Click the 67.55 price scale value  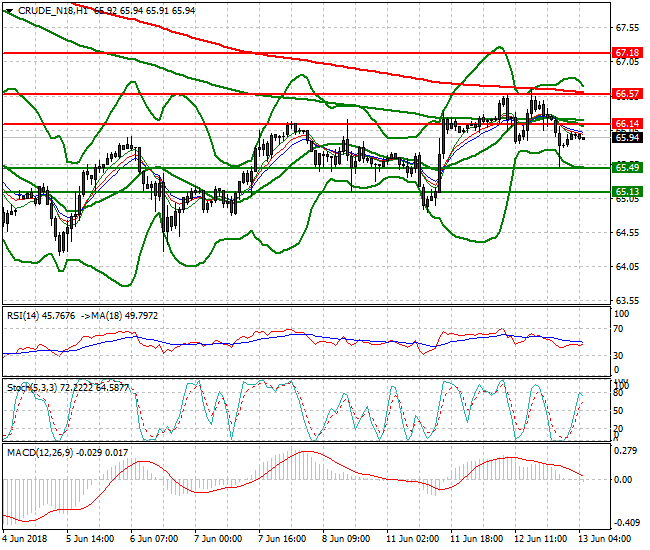627,28
